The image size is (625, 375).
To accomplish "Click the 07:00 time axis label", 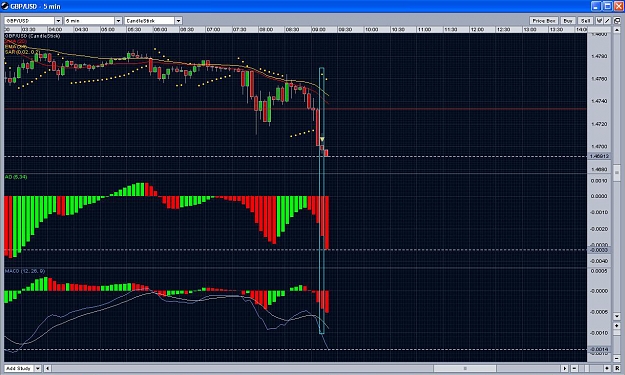I will 213,29.
